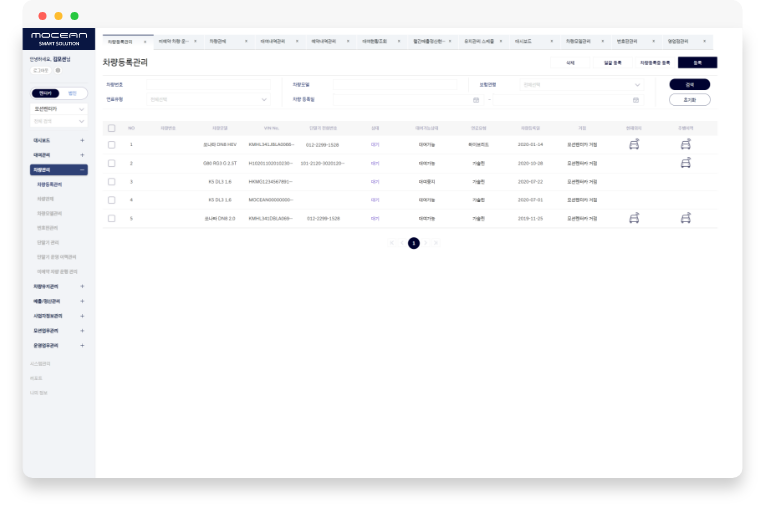Check the checkbox for row 2
Image resolution: width=765 pixels, height=511 pixels.
[x=112, y=164]
